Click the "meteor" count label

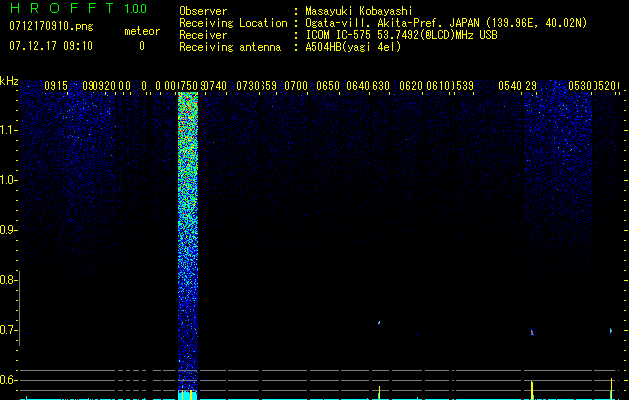142,31
